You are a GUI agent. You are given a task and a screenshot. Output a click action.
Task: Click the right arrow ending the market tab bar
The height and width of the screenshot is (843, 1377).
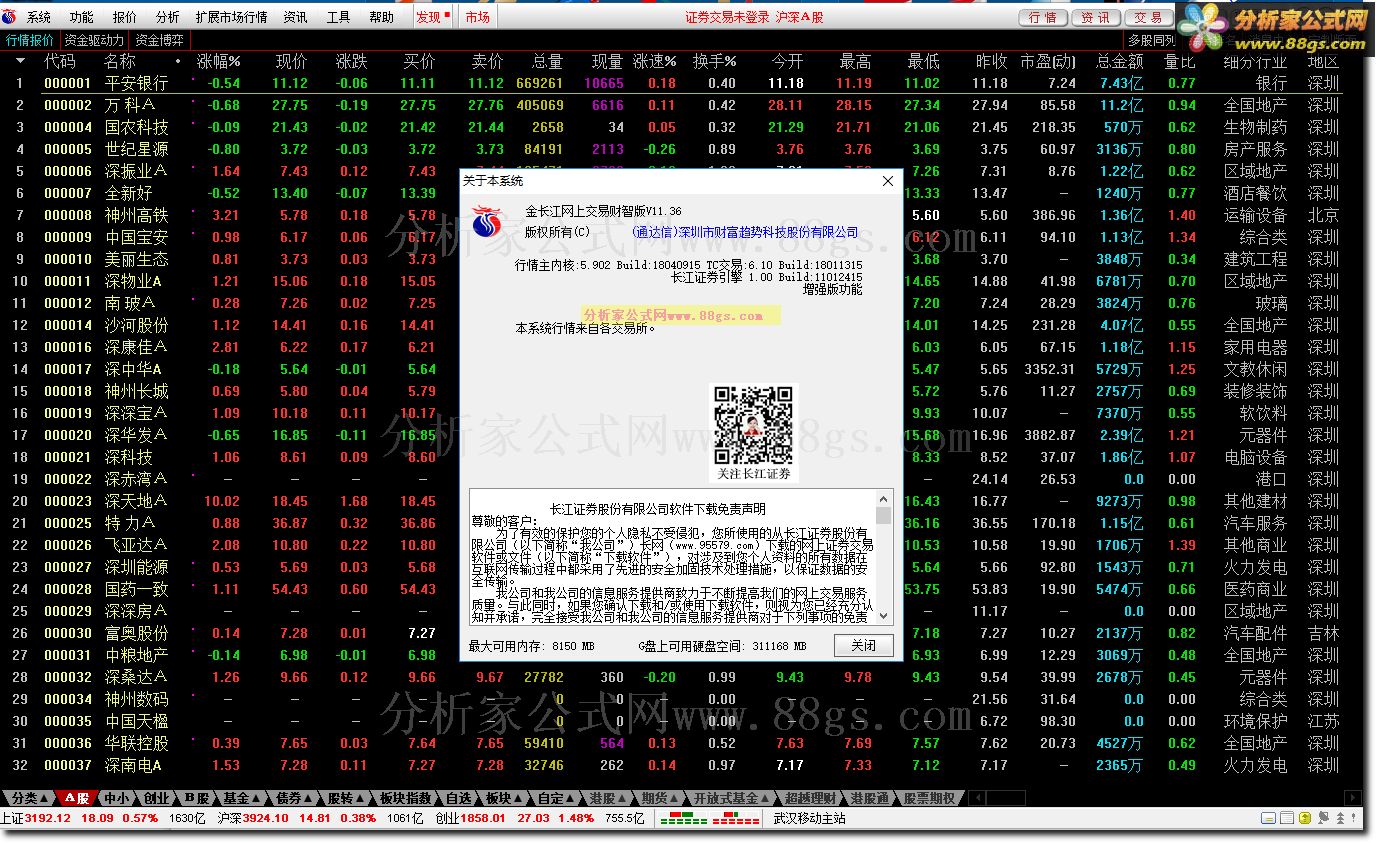(x=1353, y=798)
